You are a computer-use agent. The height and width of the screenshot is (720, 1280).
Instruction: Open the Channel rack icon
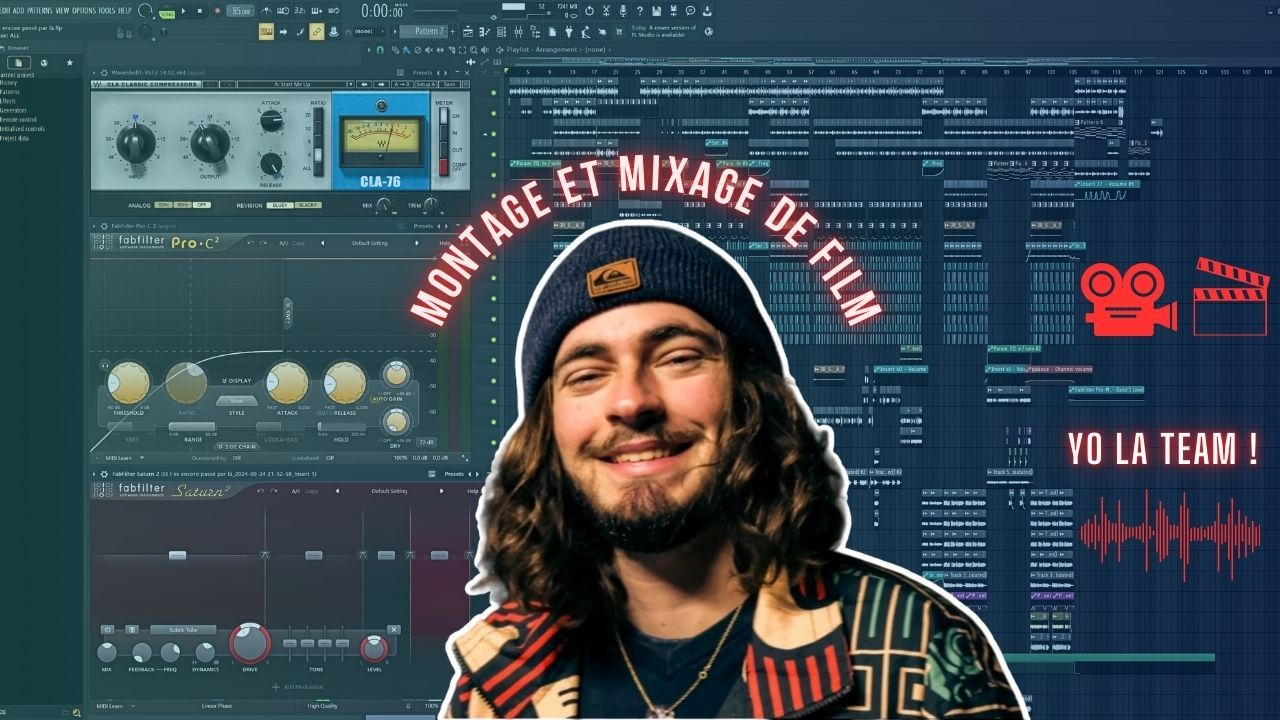pos(501,32)
